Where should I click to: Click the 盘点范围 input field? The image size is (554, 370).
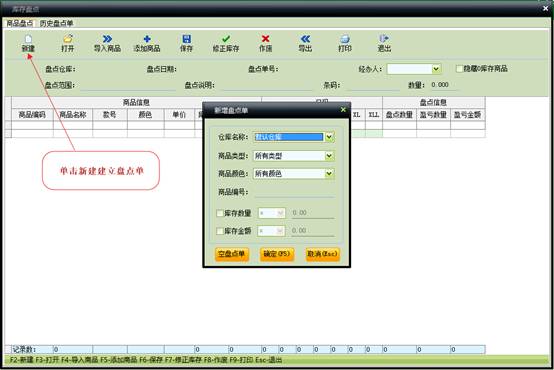(128, 85)
